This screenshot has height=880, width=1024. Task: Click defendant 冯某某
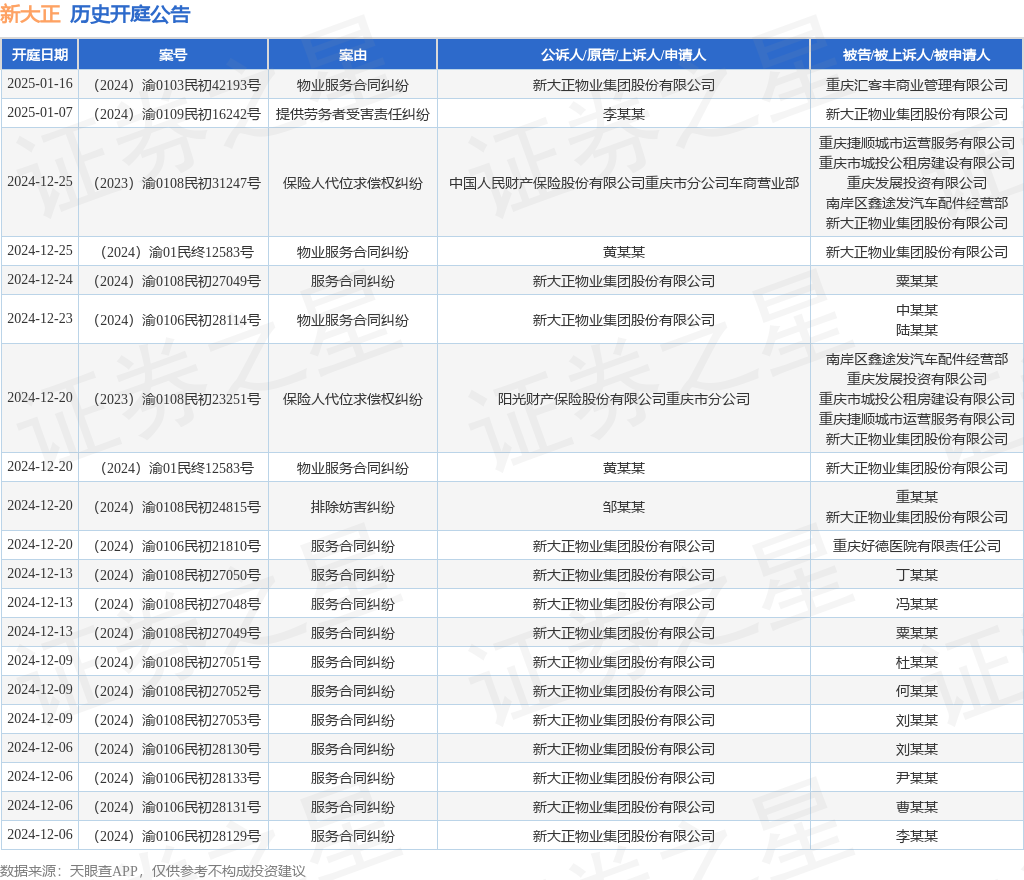(x=916, y=604)
